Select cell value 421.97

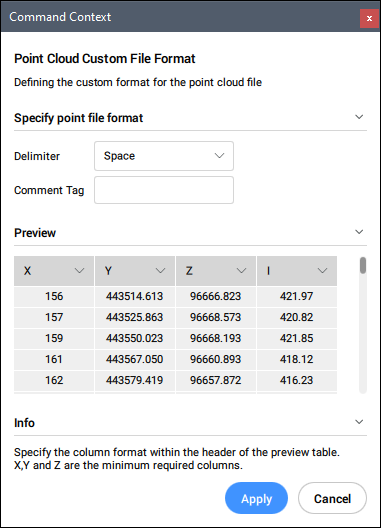tap(297, 296)
